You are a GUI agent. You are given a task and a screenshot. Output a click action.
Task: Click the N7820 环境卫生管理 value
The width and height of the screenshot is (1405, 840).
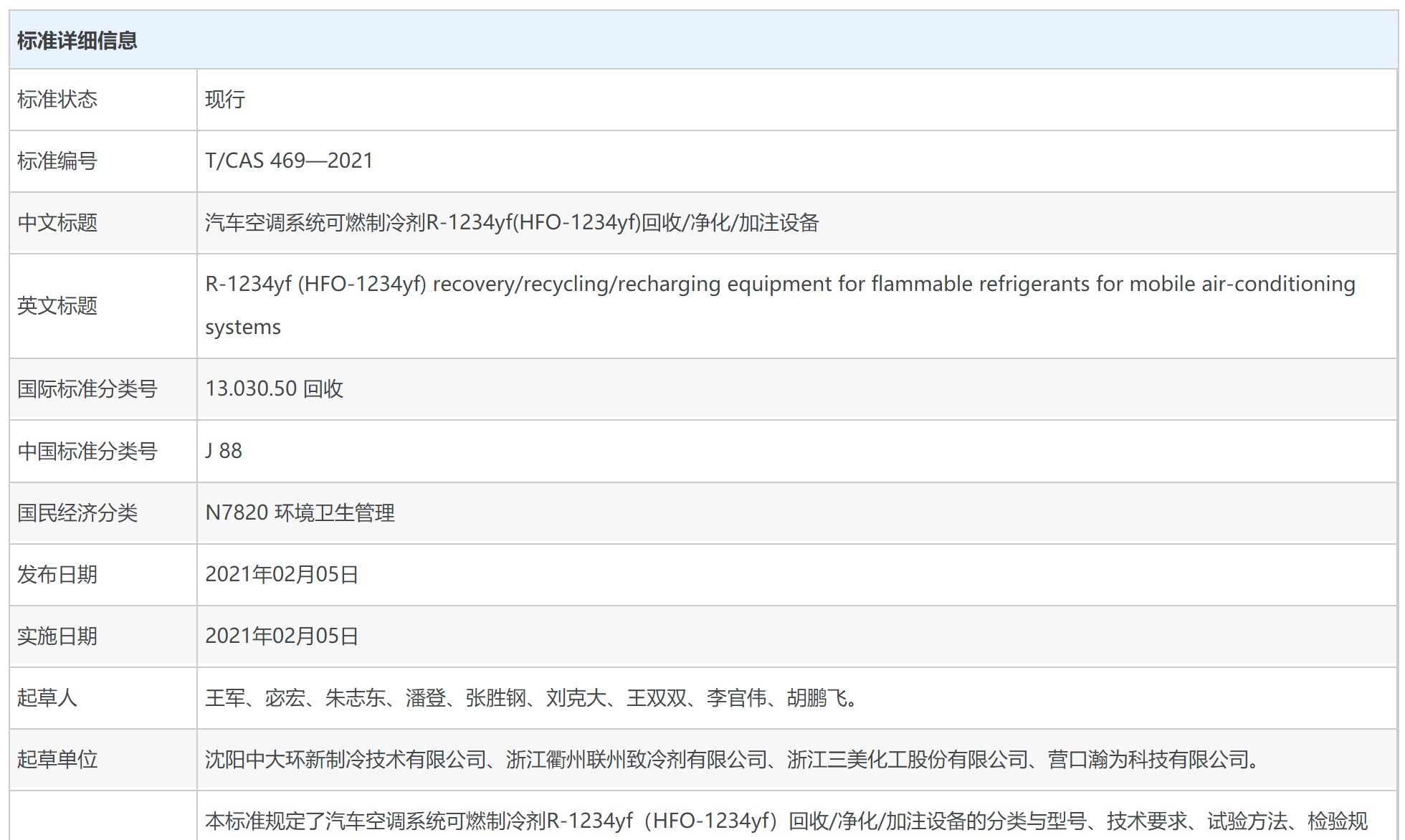(x=300, y=513)
